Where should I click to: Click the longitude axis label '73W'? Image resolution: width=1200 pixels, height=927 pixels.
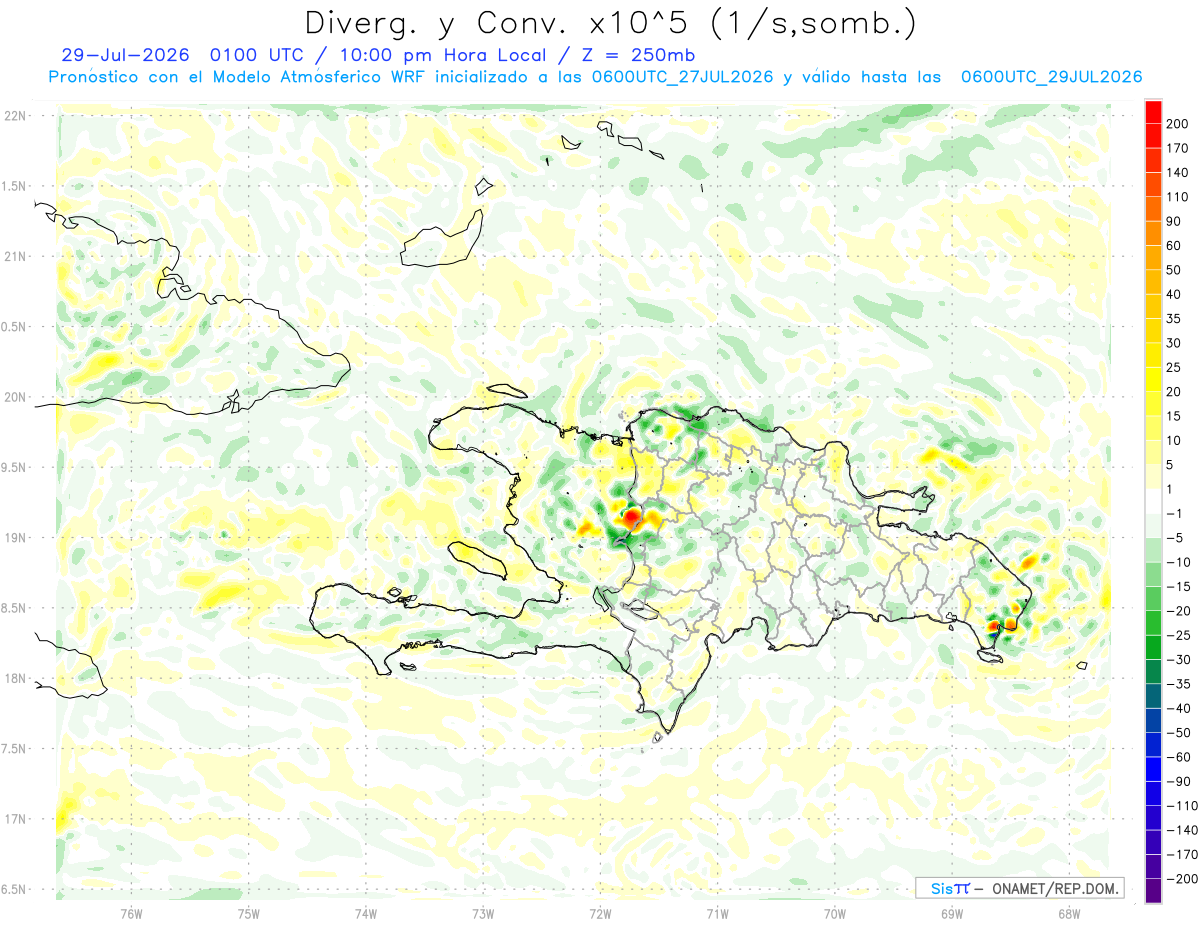[483, 913]
